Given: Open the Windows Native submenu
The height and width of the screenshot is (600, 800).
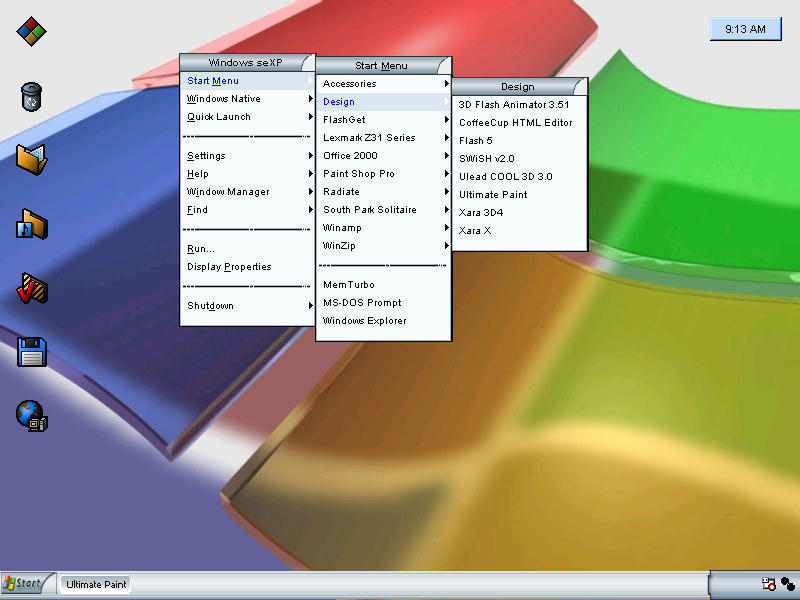Looking at the screenshot, I should 247,98.
